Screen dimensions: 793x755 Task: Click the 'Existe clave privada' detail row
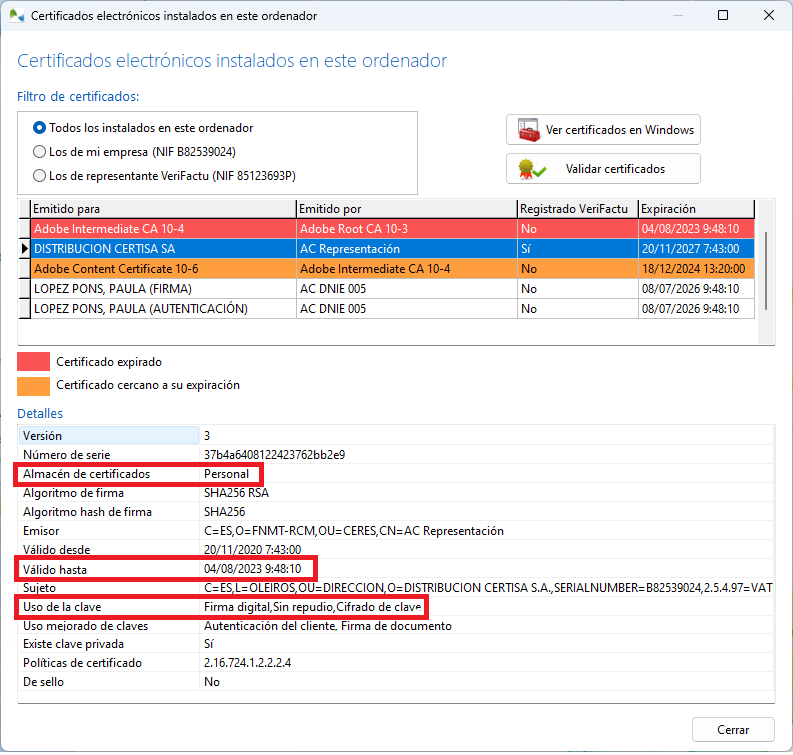[x=396, y=644]
